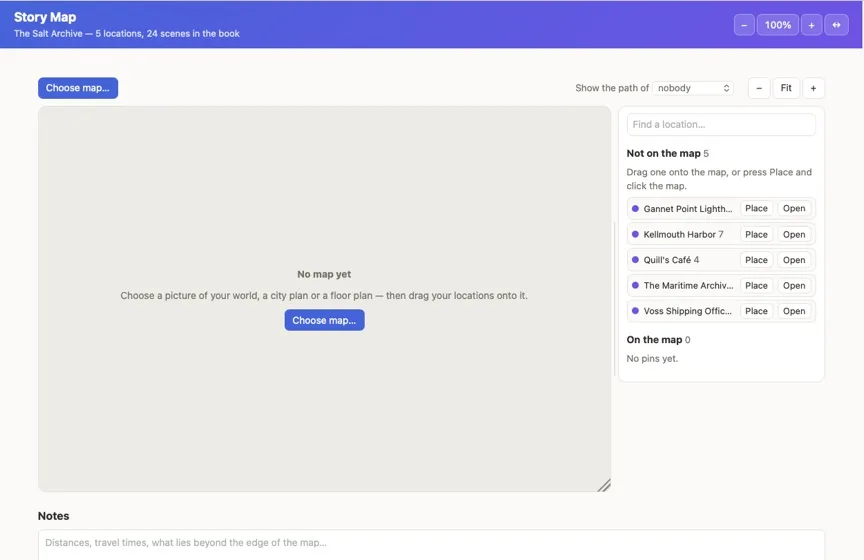Click the Story Map title
Viewport: 864px width, 560px height.
click(x=45, y=17)
